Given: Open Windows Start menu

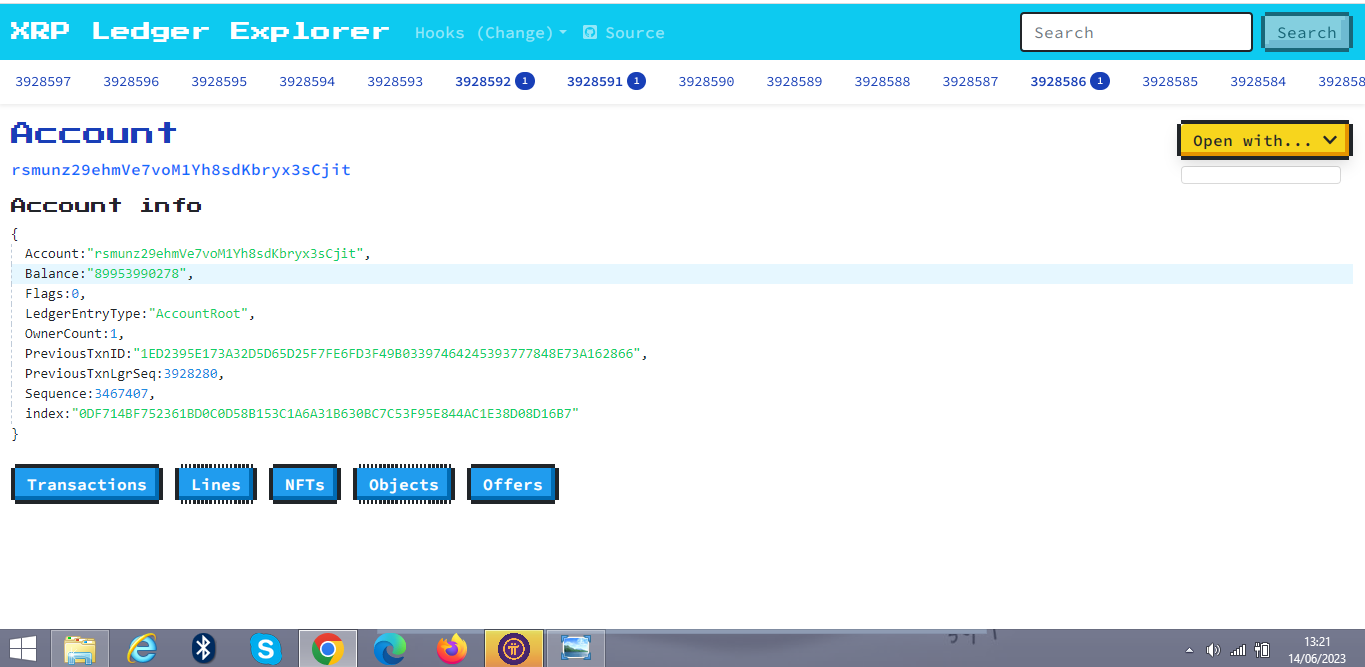Looking at the screenshot, I should (23, 648).
